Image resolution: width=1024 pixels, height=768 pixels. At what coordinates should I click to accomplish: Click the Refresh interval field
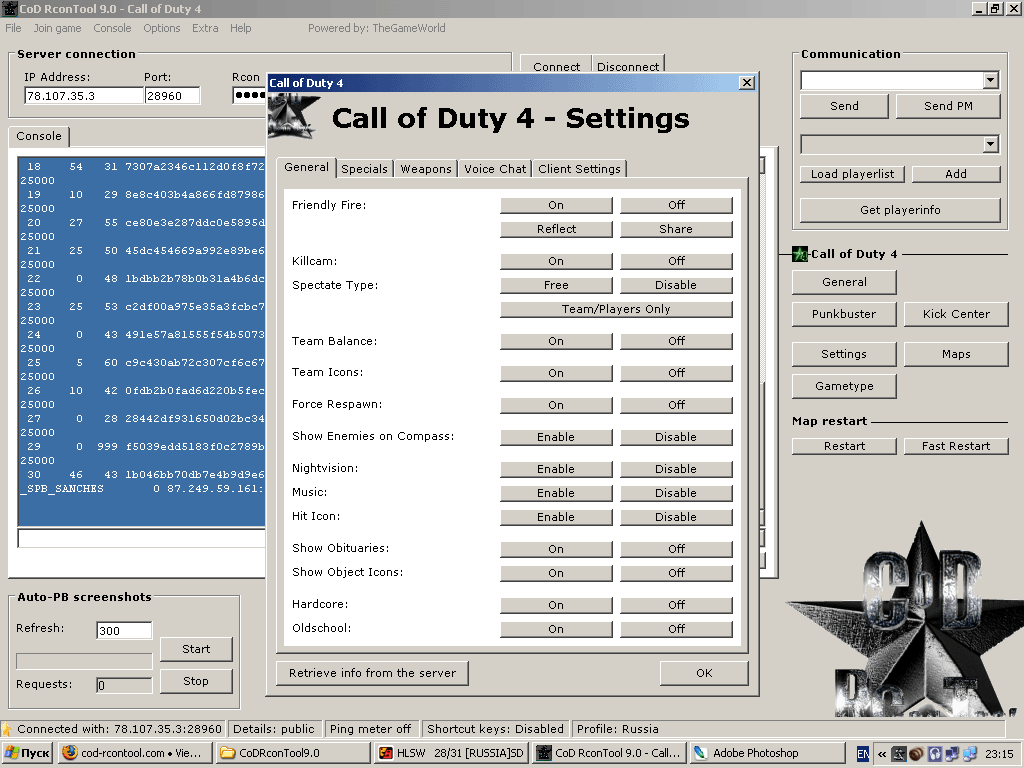point(124,631)
